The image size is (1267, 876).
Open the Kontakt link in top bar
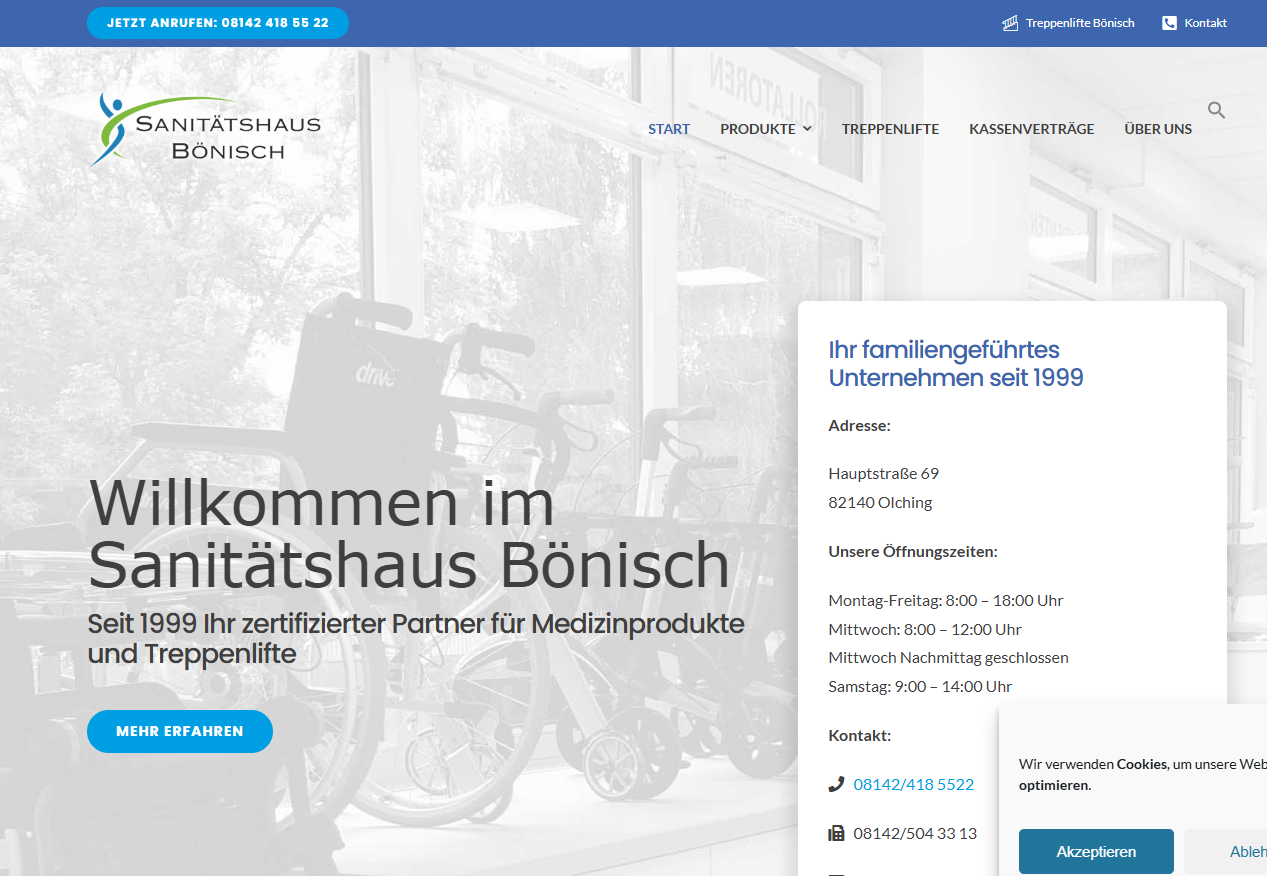(x=1205, y=23)
